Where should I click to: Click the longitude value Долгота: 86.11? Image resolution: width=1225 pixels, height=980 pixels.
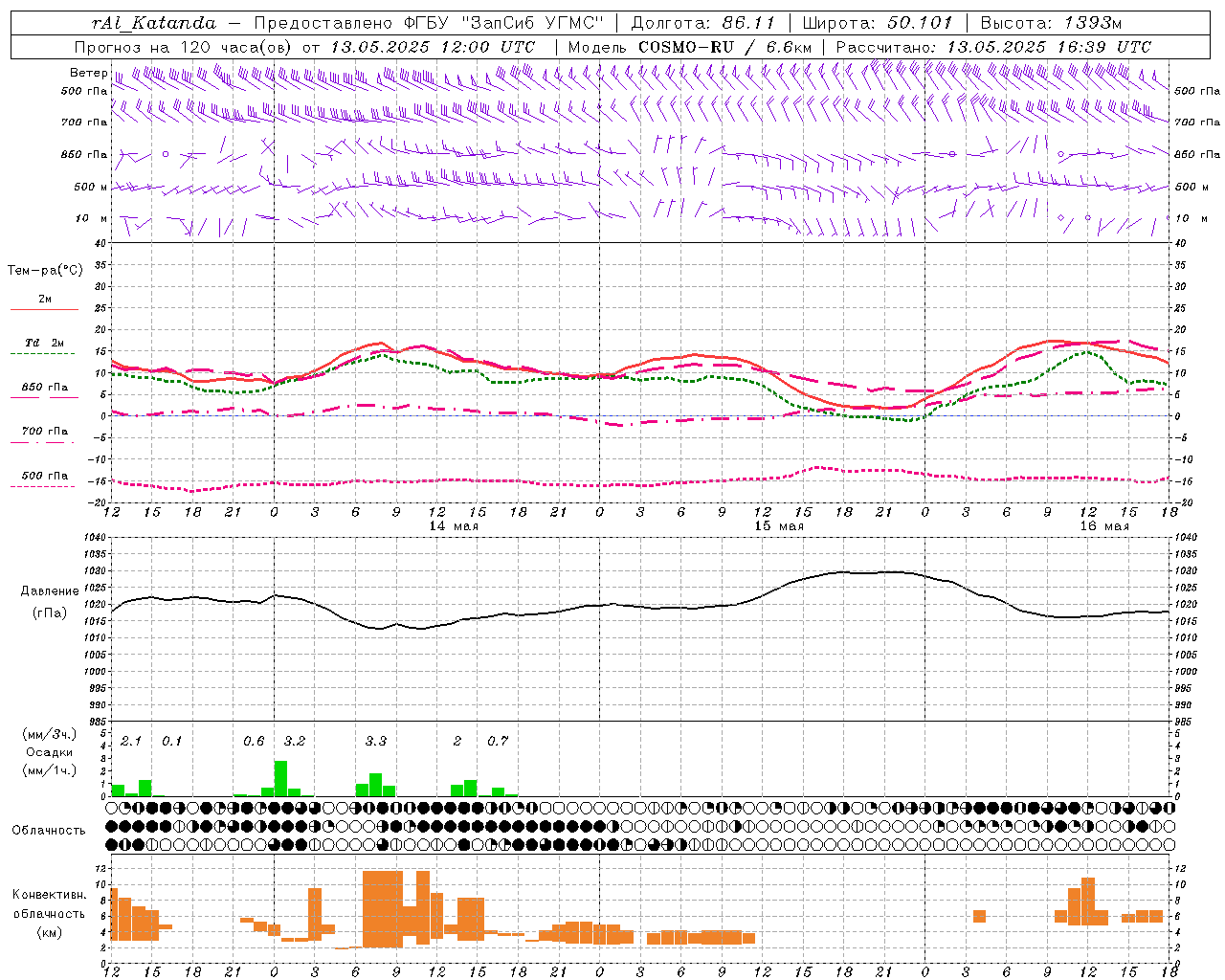tap(703, 23)
